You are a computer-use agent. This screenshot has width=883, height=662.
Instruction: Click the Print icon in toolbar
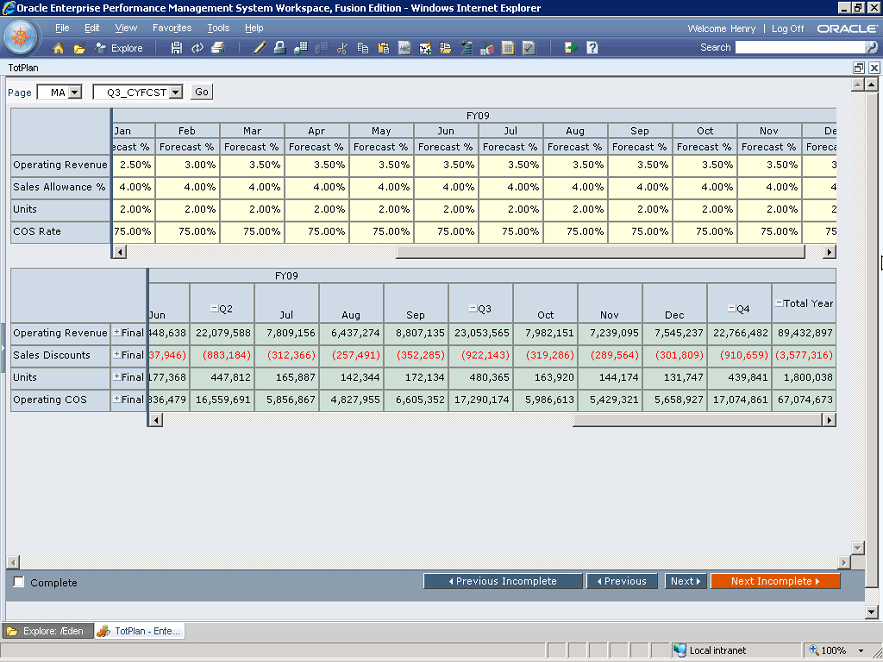click(x=218, y=48)
